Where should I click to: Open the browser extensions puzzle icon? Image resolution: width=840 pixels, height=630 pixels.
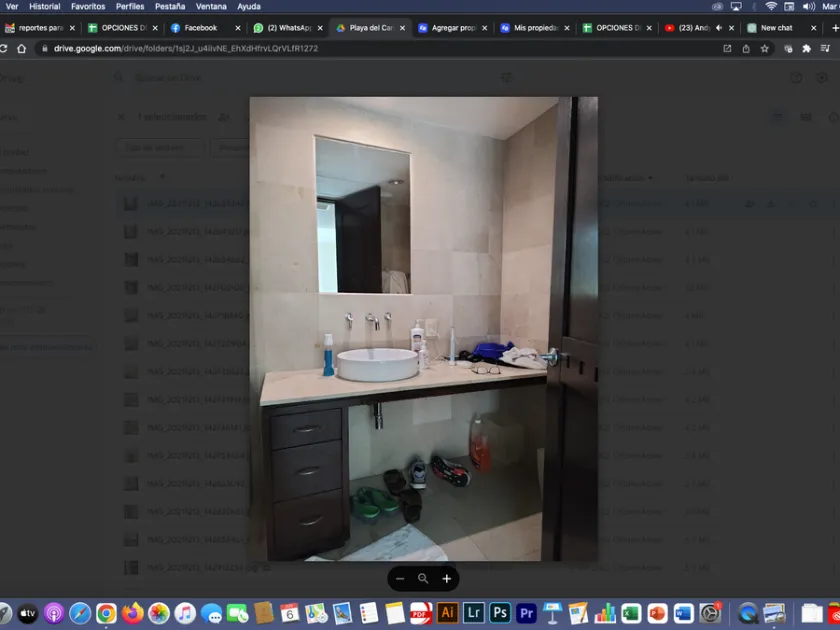(x=806, y=49)
